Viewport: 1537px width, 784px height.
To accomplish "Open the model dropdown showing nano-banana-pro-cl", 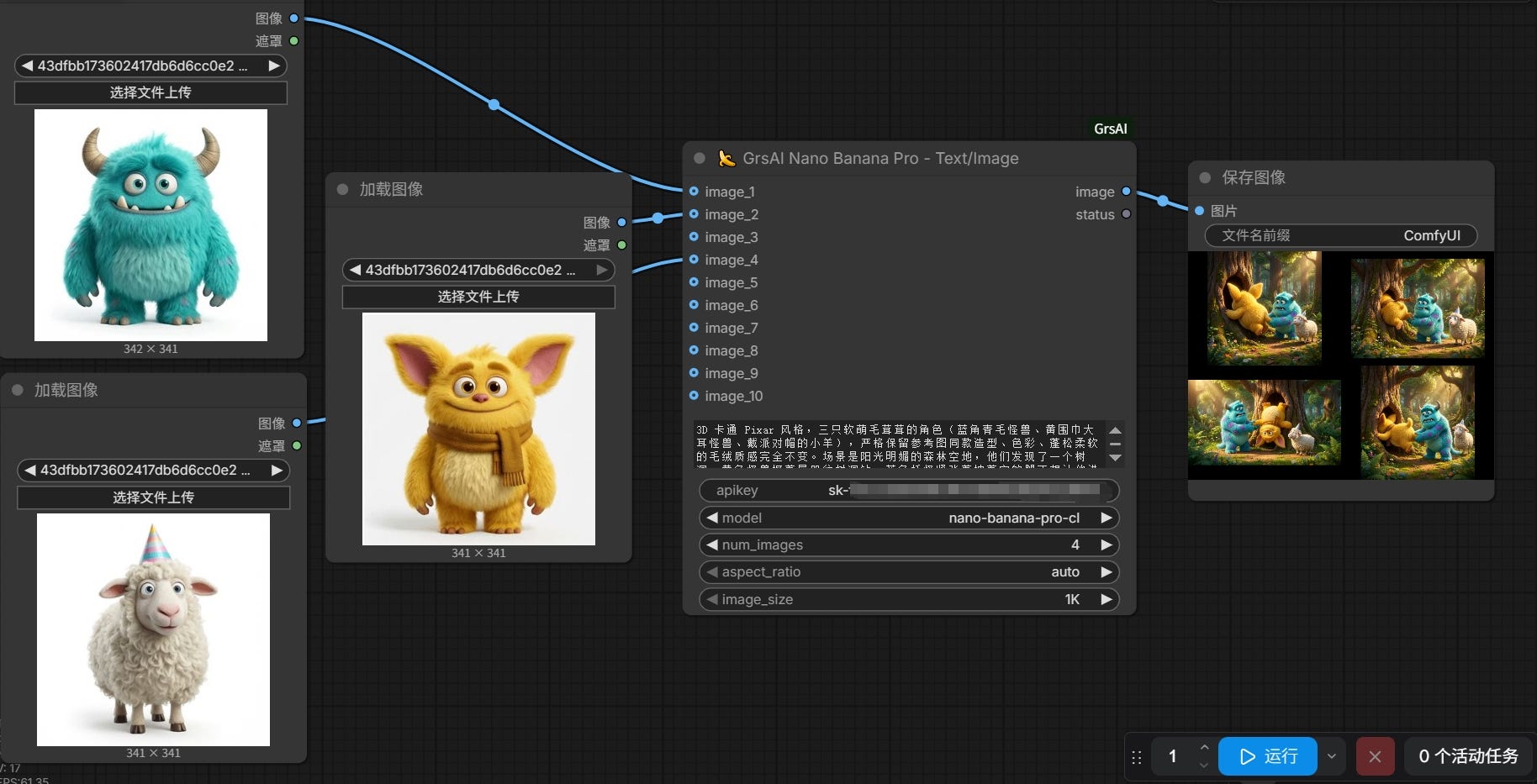I will [909, 518].
